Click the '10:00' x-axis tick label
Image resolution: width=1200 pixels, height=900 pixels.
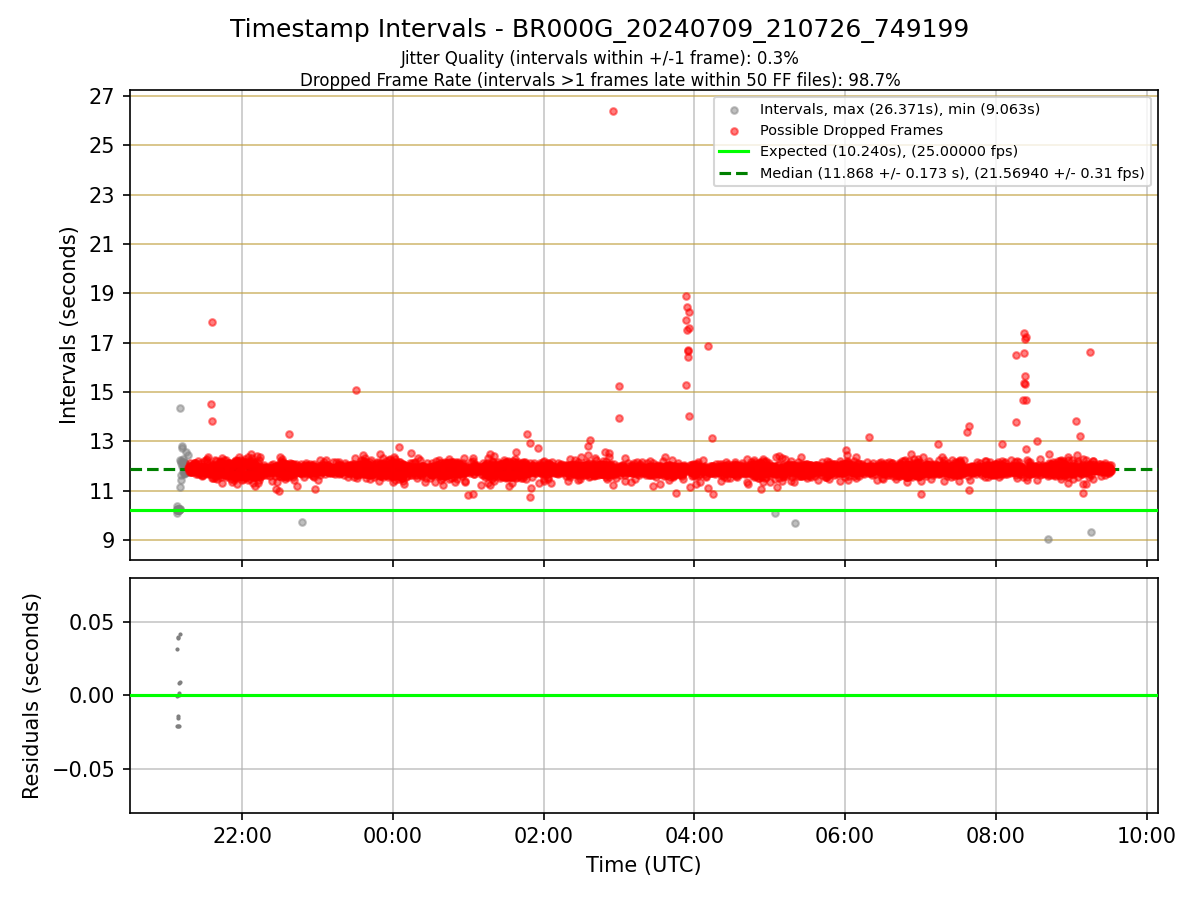tap(1146, 834)
